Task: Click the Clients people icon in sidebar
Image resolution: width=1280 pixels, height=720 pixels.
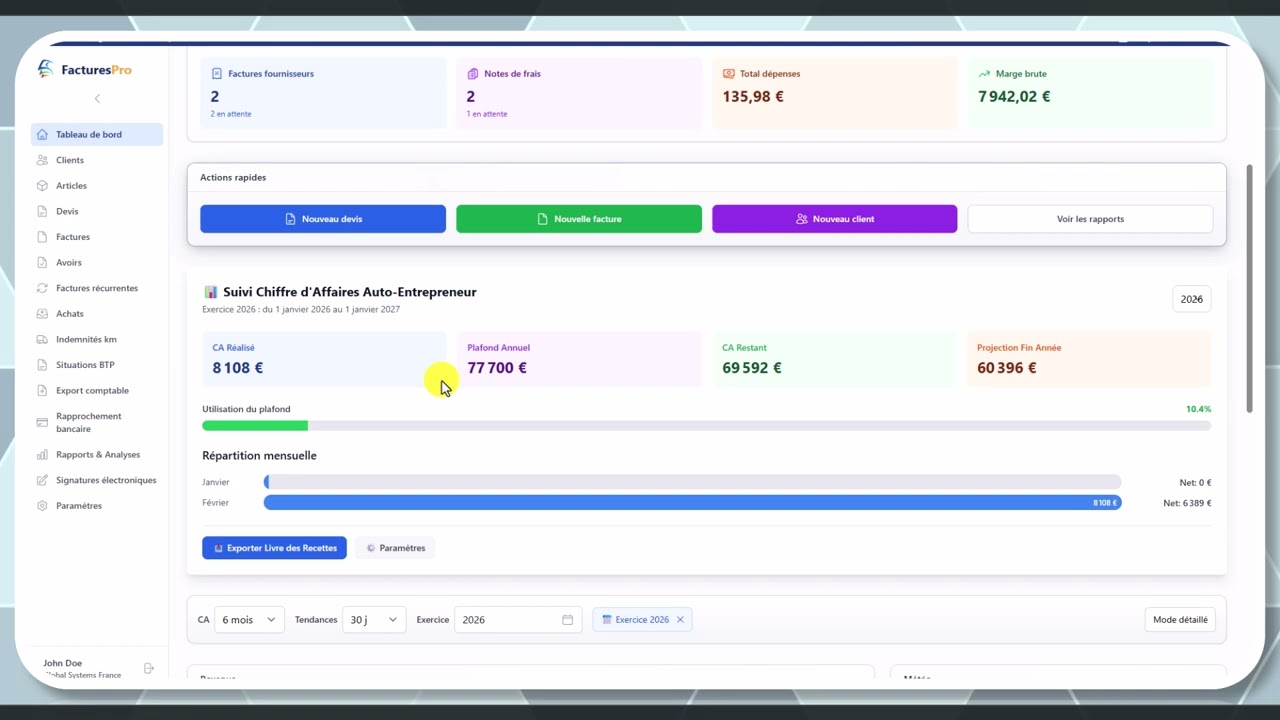Action: pos(42,160)
